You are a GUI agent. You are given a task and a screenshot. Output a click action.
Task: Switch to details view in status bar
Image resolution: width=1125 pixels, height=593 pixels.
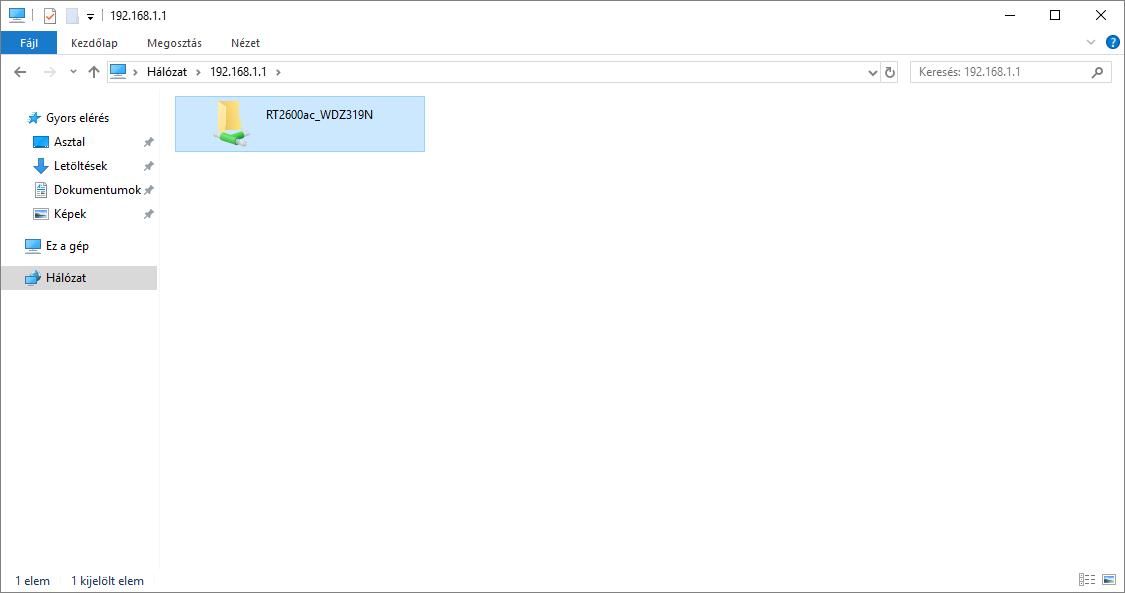1087,579
